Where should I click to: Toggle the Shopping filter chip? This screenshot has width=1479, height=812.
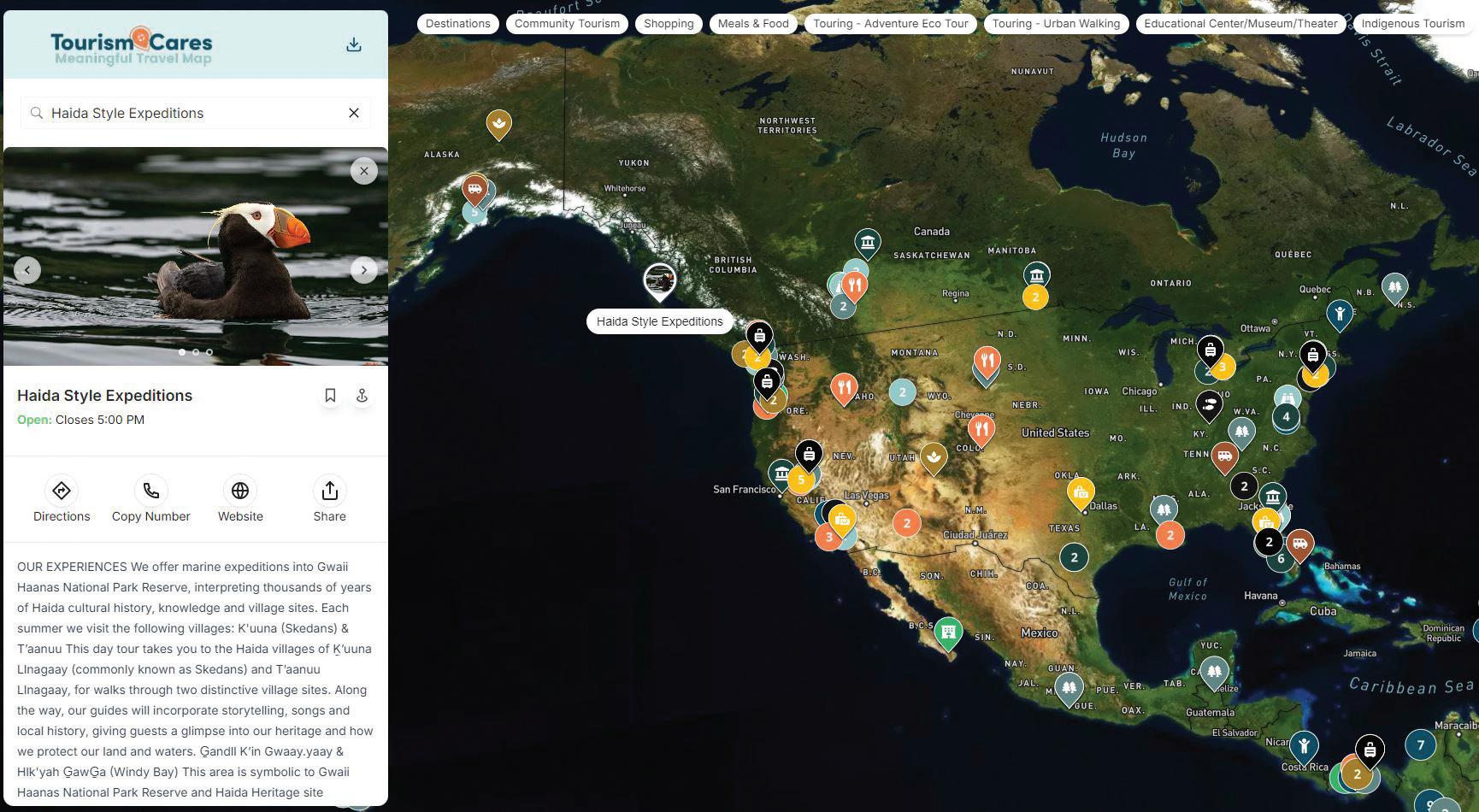click(x=669, y=24)
